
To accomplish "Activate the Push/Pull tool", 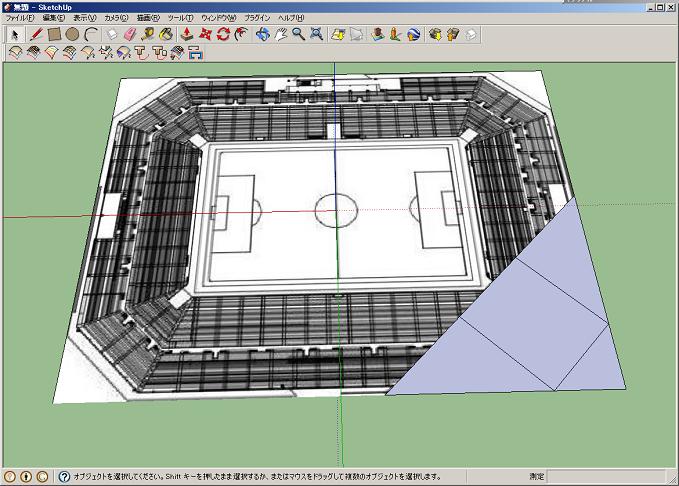I will [186, 34].
